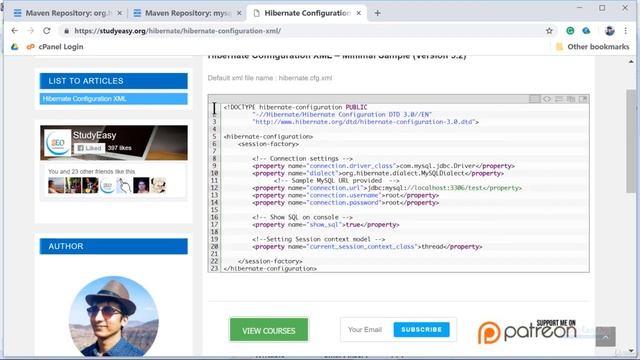Click the connection.password property line
640x360 pixels.
coord(345,203)
